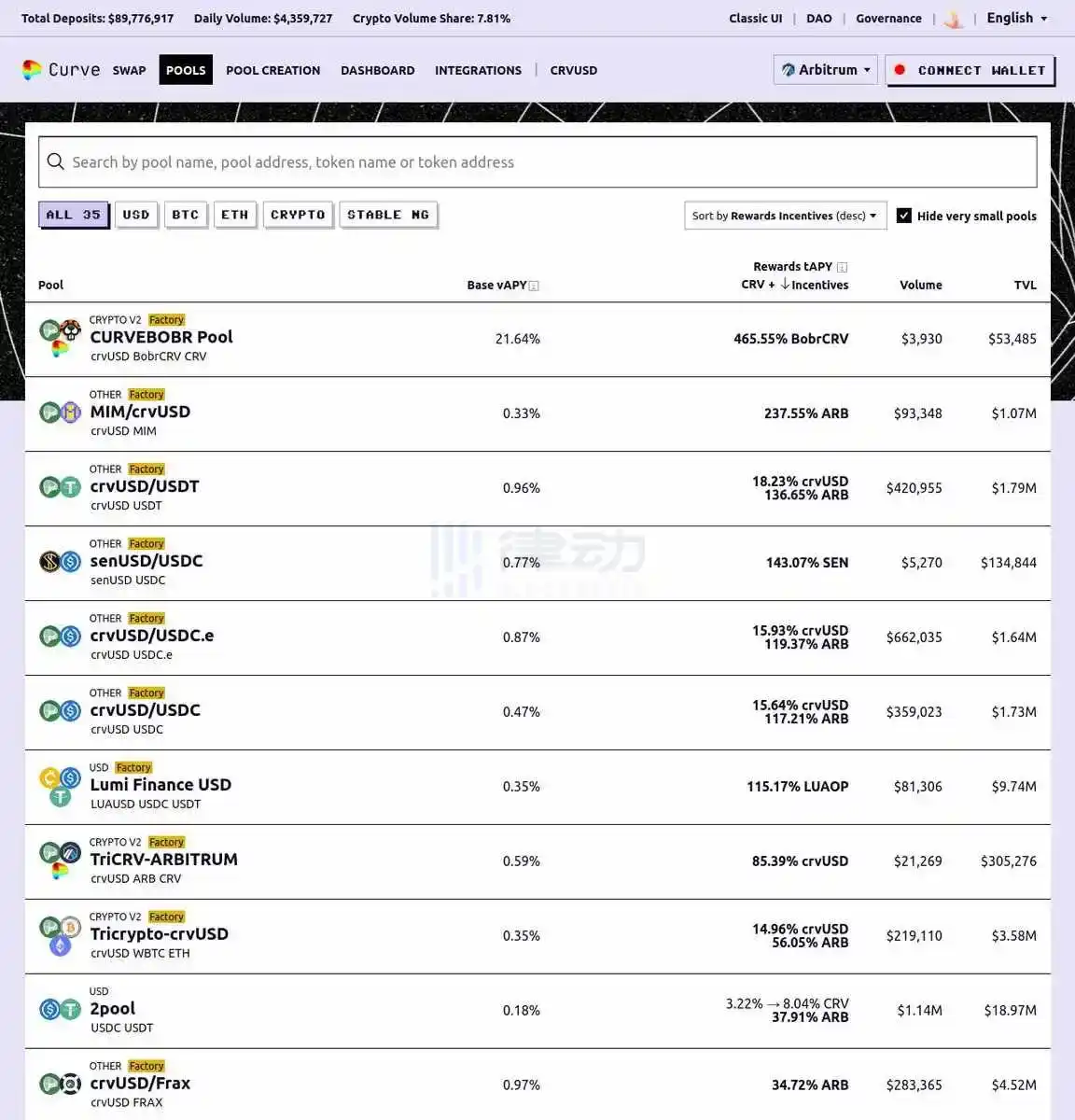
Task: Click 2pool's $18.97M TVL value
Action: pyautogui.click(x=1011, y=1010)
